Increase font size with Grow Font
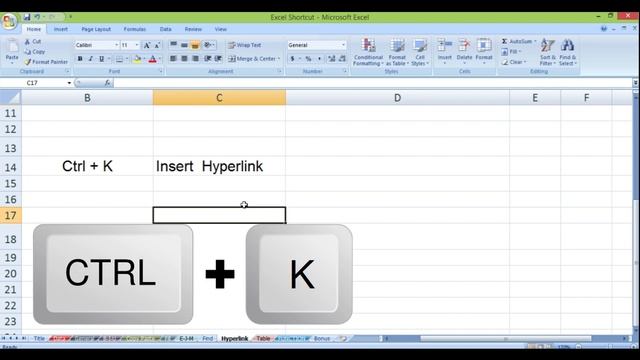Screen dimensions: 640x360 point(147,45)
